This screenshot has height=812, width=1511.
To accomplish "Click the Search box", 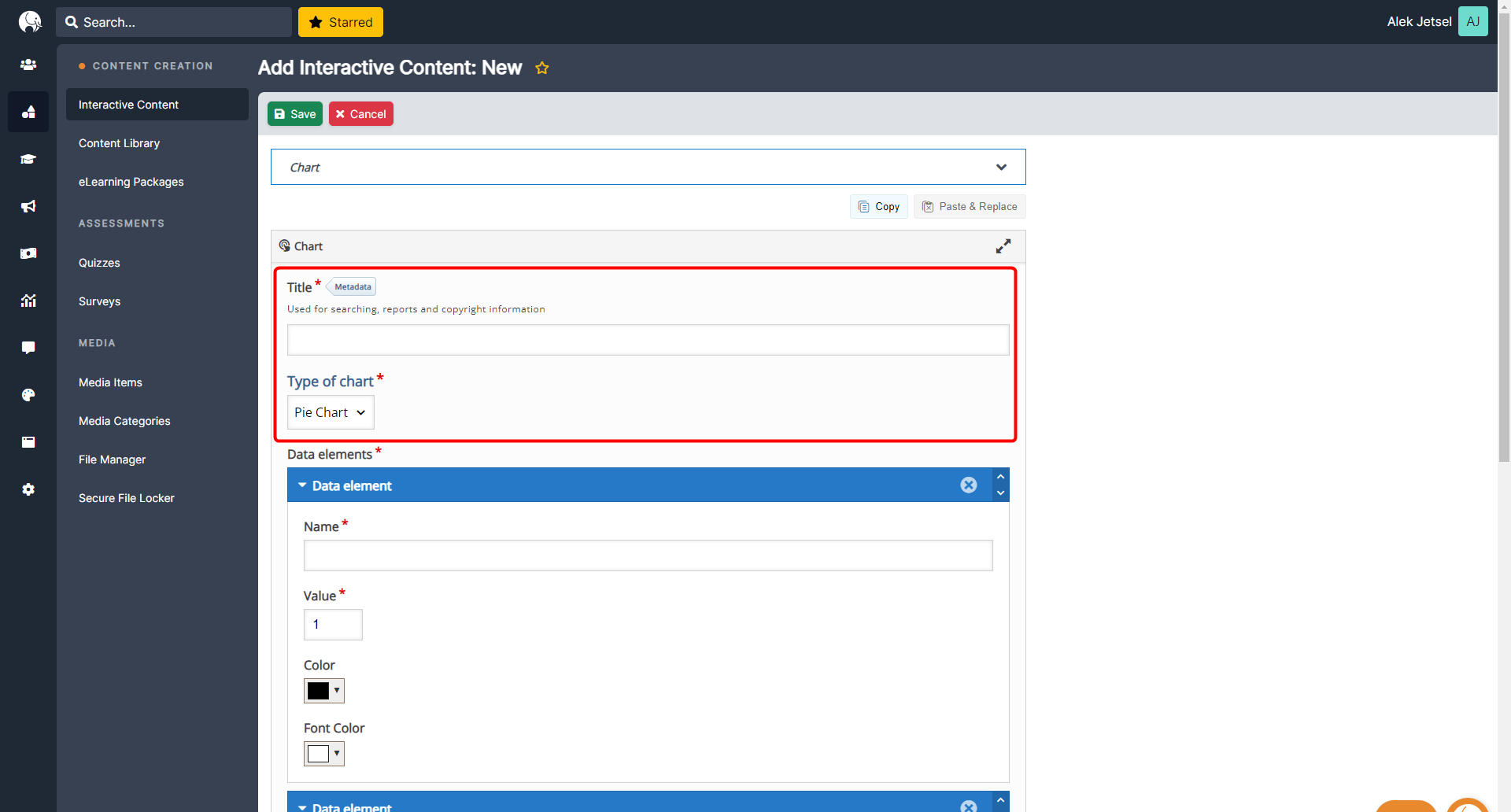I will click(x=174, y=22).
